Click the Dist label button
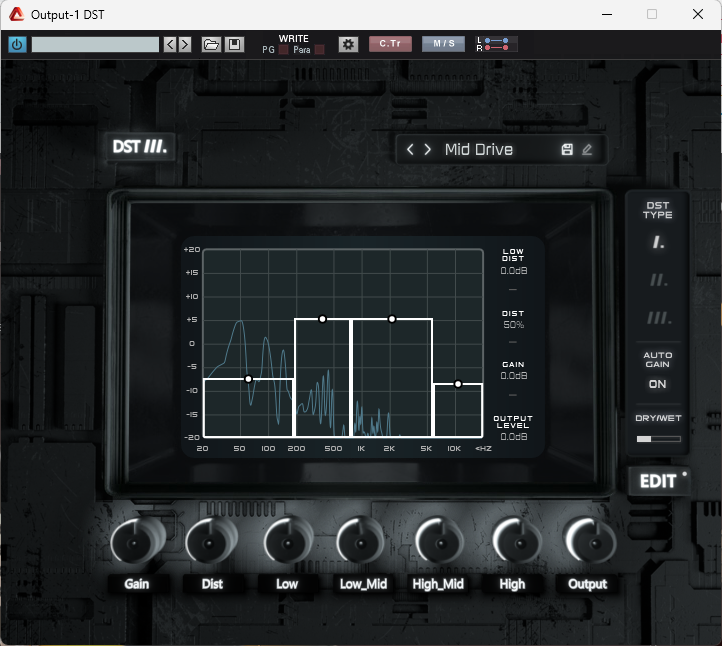The image size is (722, 646). [x=212, y=584]
